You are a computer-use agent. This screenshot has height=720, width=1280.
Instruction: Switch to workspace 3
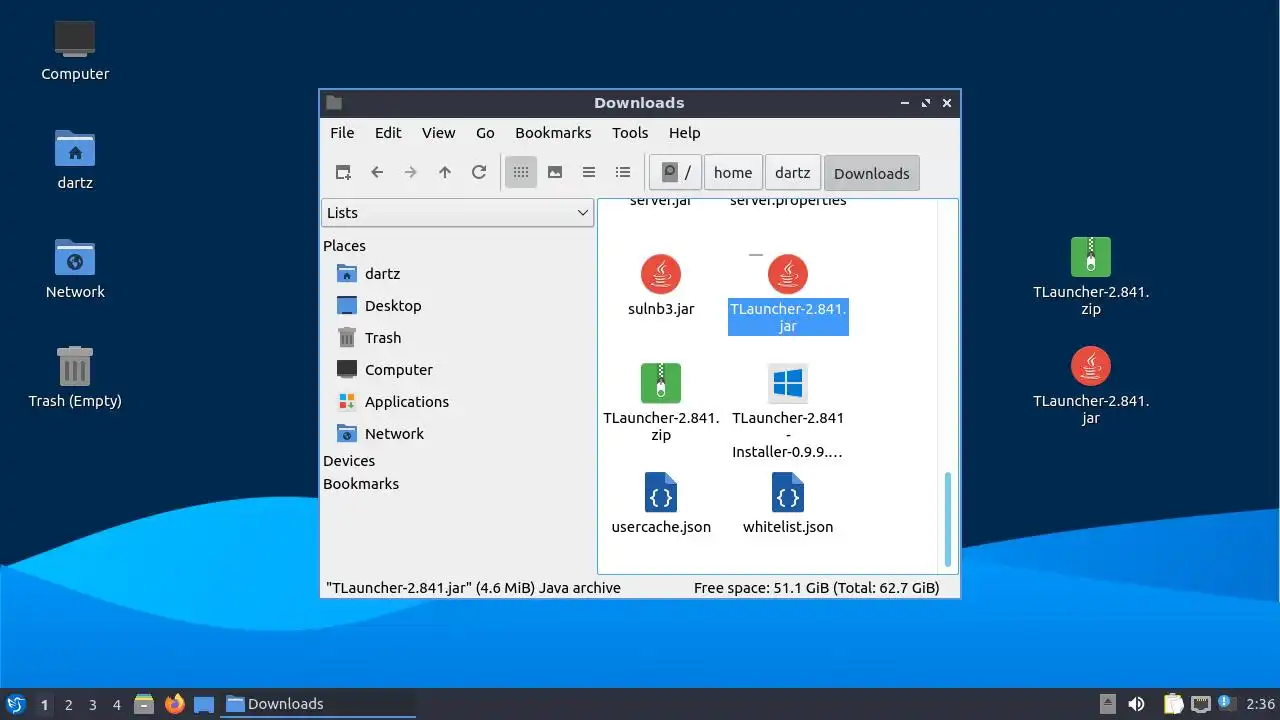point(93,705)
